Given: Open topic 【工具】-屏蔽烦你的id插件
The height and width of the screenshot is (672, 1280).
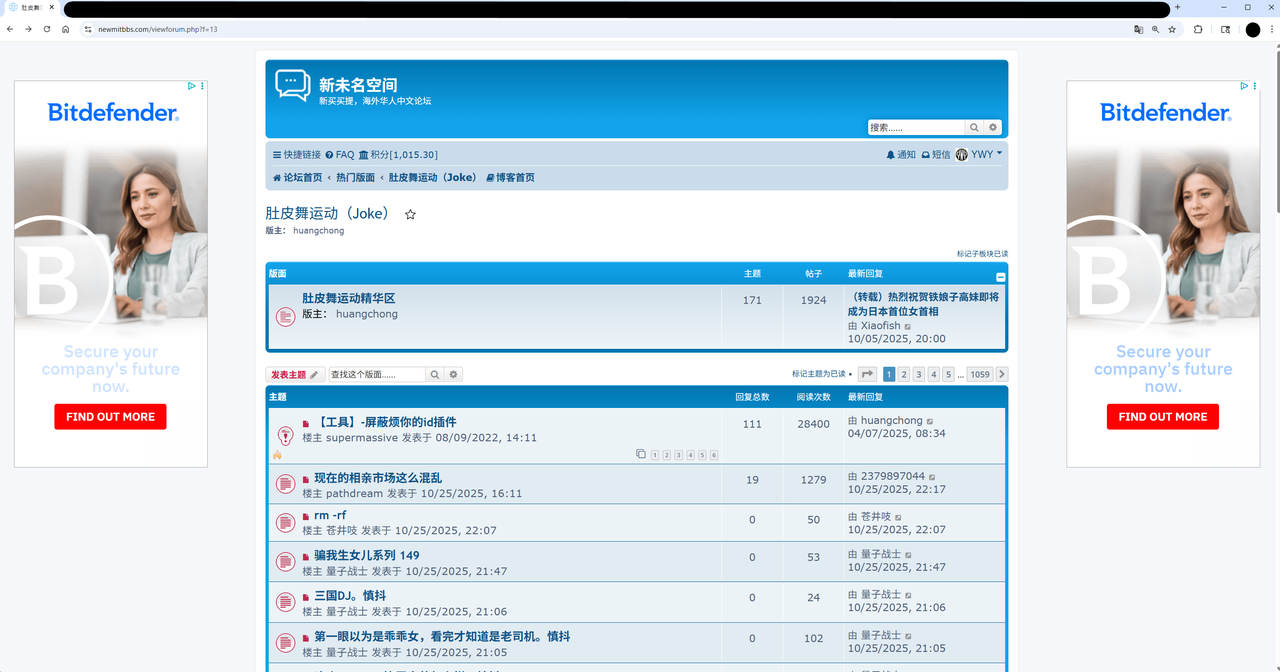Looking at the screenshot, I should pyautogui.click(x=385, y=422).
